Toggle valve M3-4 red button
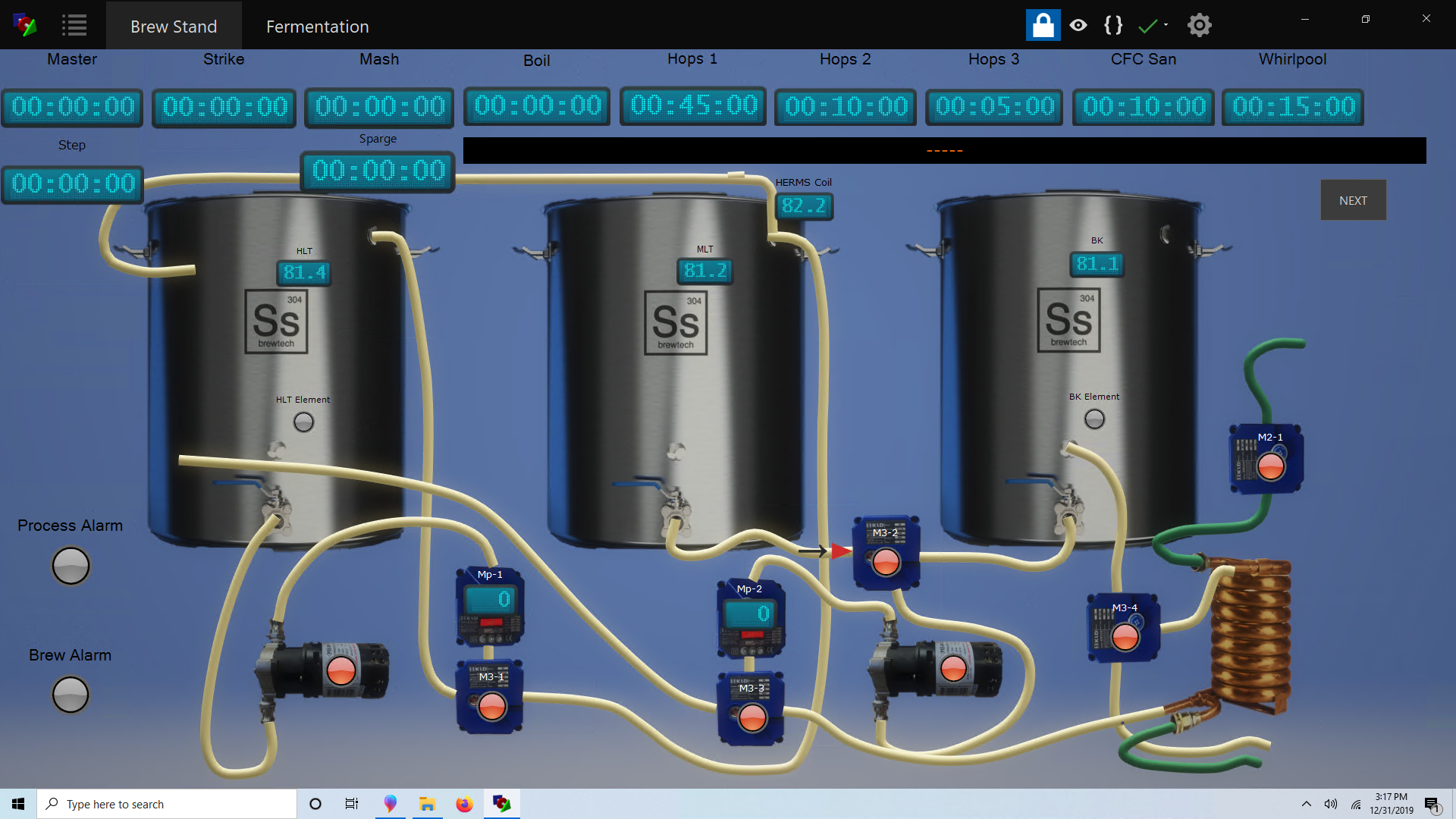 (x=1125, y=638)
